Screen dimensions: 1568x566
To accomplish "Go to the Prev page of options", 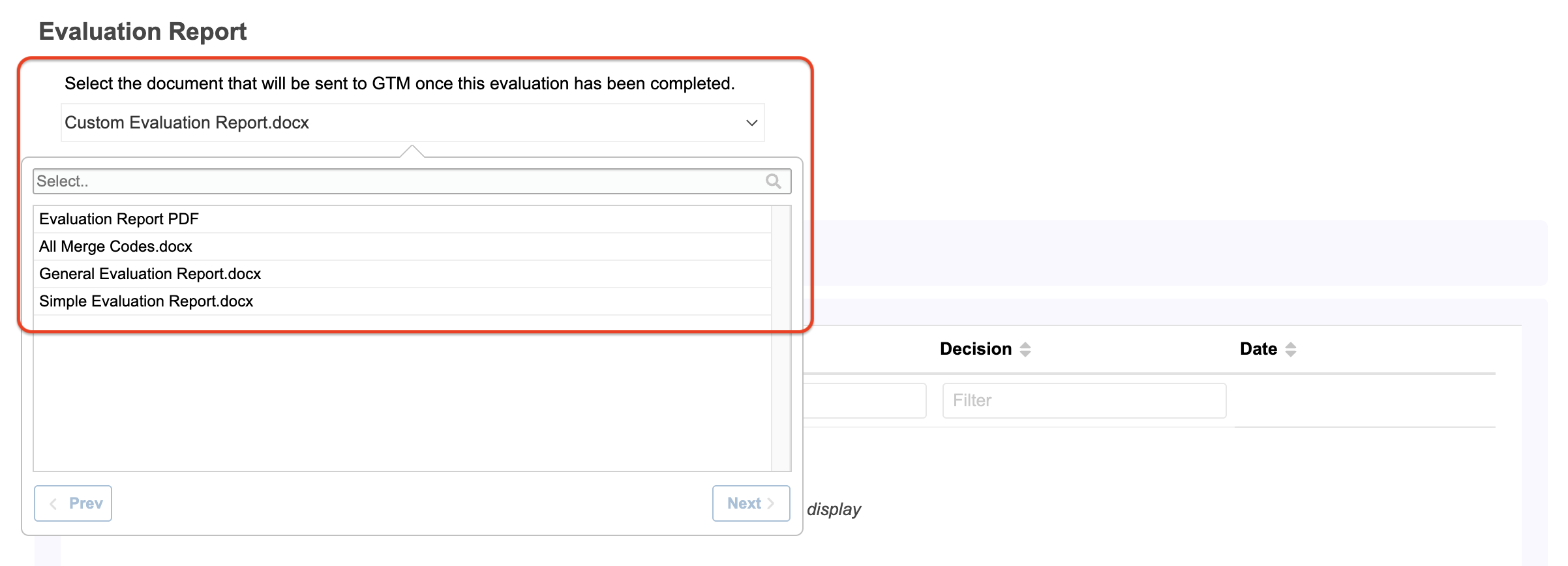I will tap(73, 503).
